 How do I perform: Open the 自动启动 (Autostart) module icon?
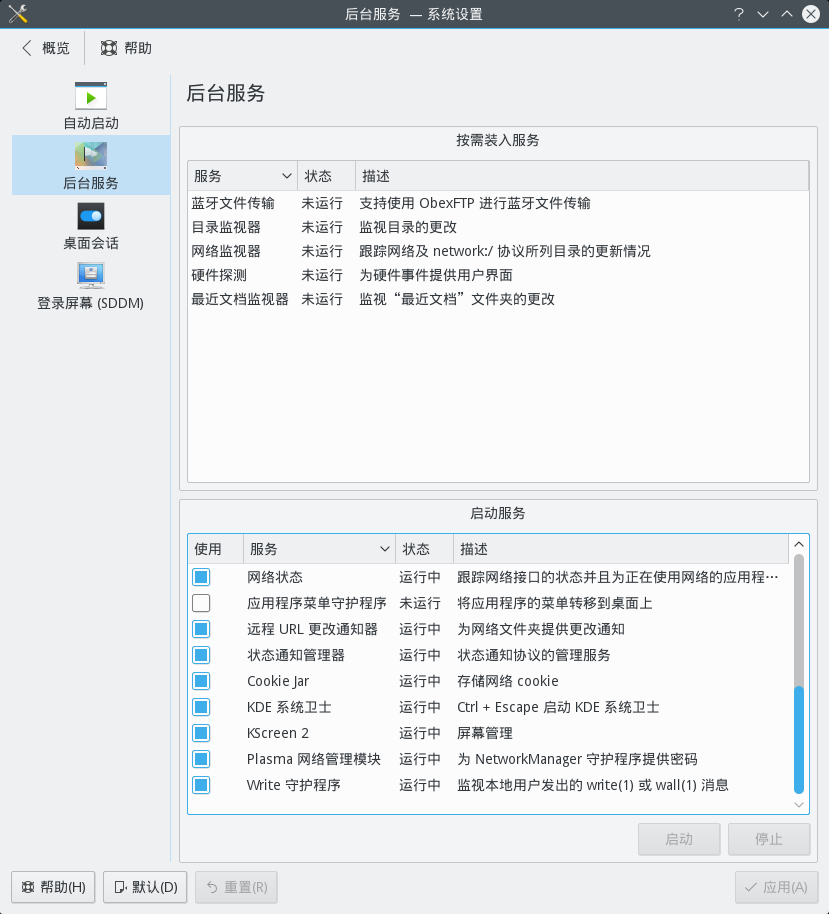click(x=91, y=96)
